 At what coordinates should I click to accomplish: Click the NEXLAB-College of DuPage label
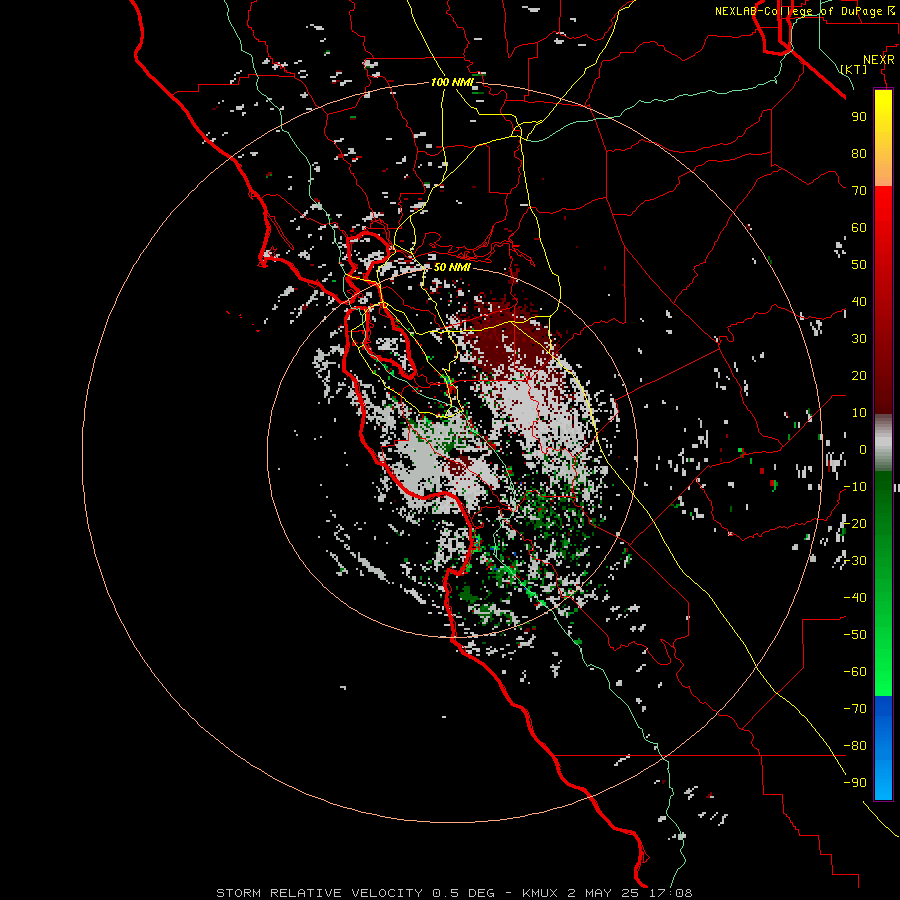[798, 11]
